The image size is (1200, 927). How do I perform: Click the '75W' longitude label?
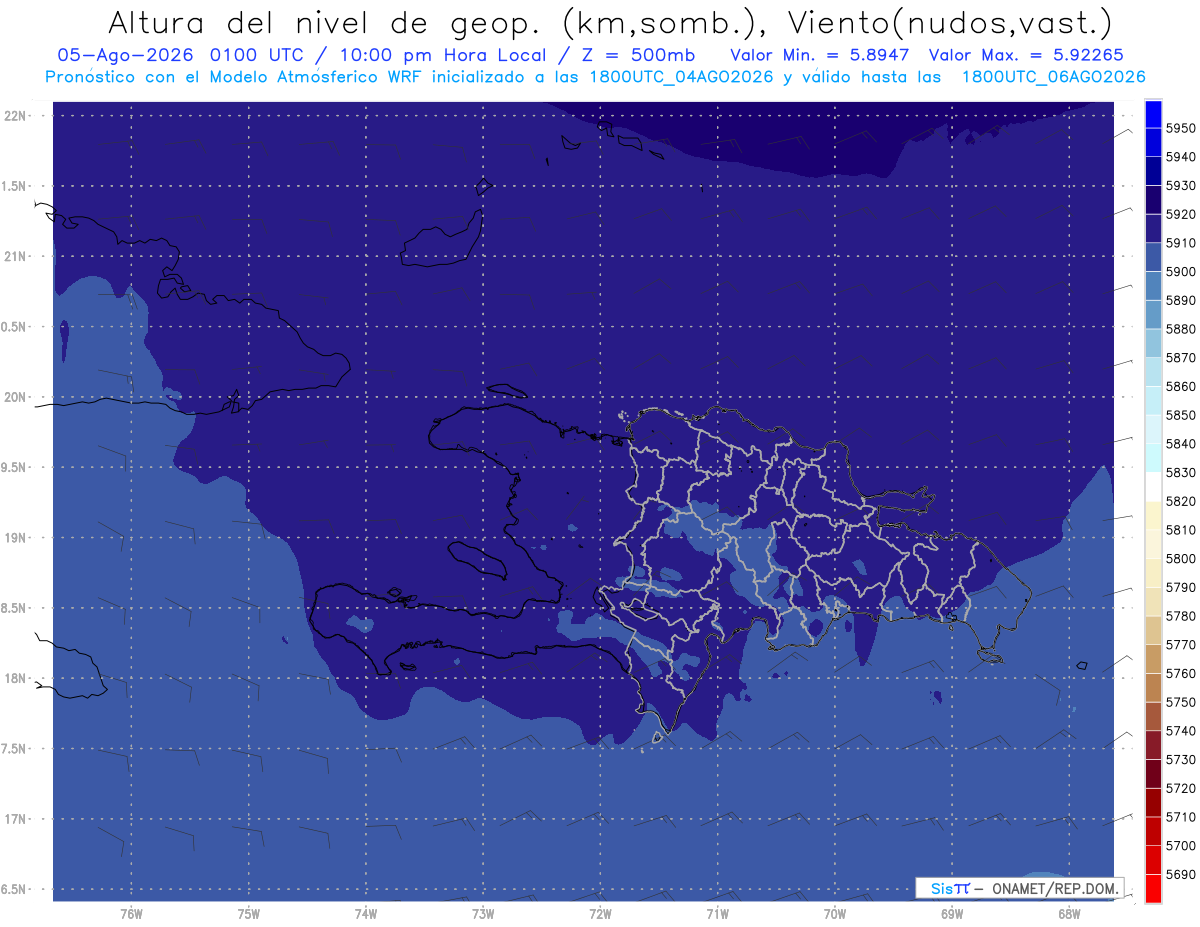tap(249, 914)
